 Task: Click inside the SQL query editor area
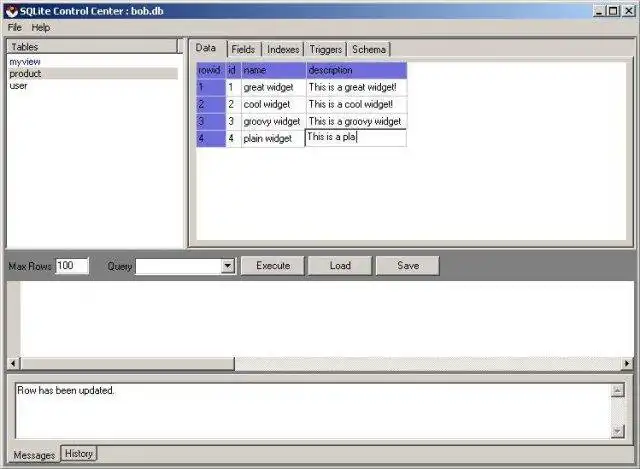click(327, 319)
